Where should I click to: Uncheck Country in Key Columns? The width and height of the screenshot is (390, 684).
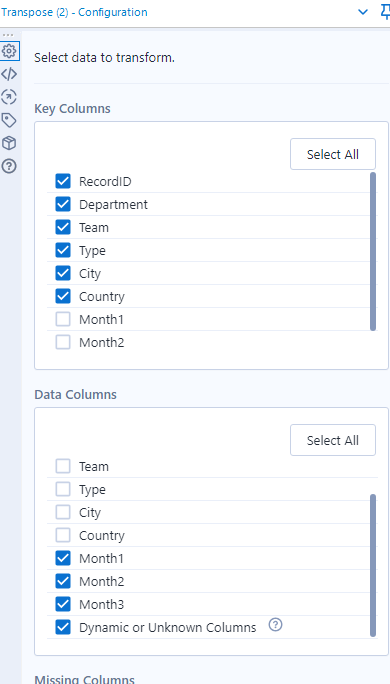pos(63,297)
